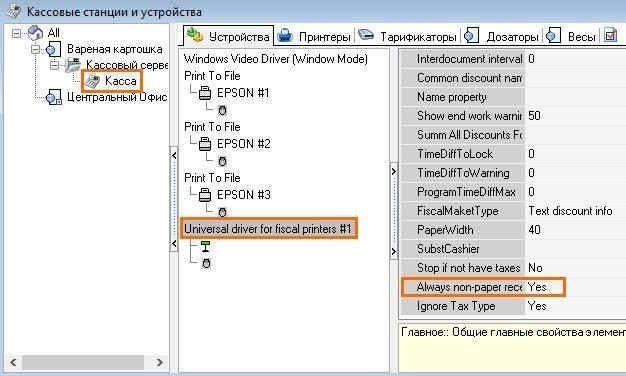Screen dimensions: 626x376
Task: Select the Касса cash register icon
Action: tap(92, 81)
